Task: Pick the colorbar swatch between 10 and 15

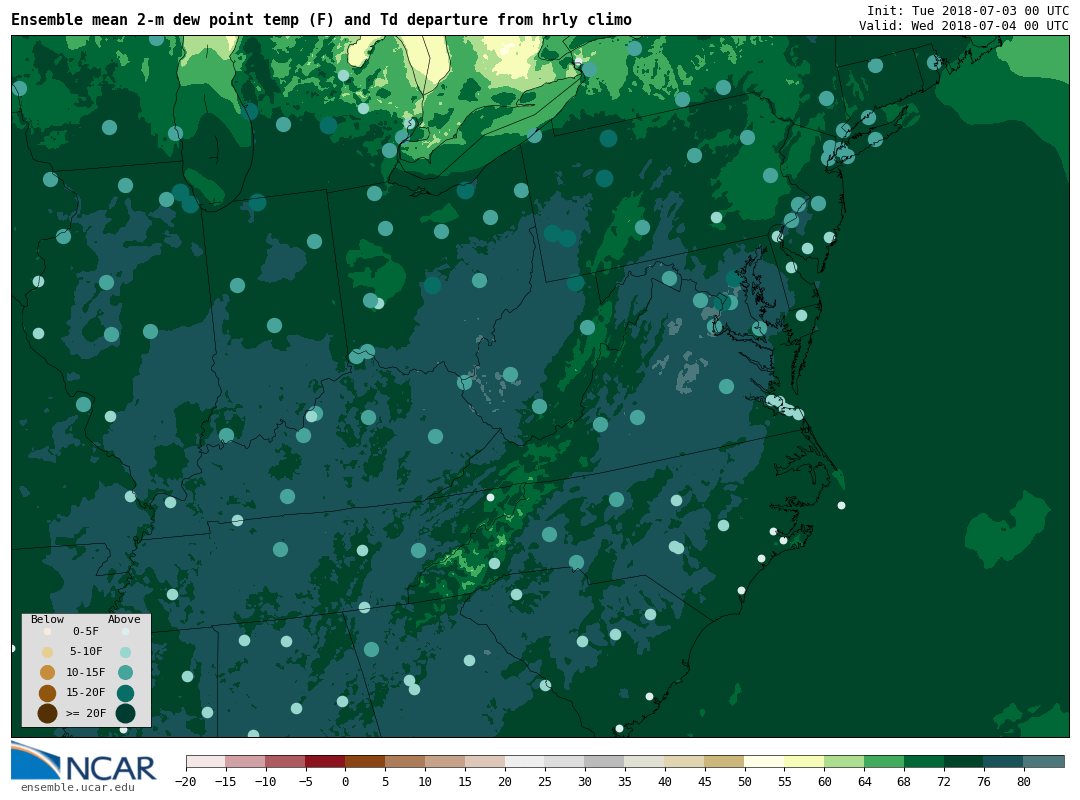Action: point(445,761)
